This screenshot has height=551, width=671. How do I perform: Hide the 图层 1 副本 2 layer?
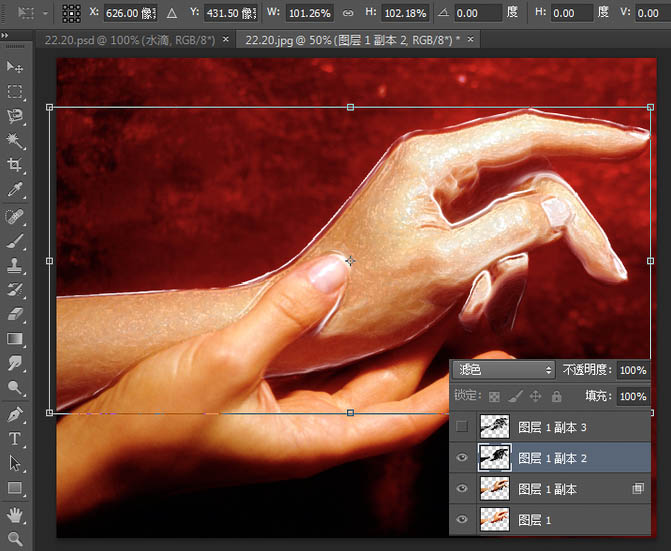tap(462, 457)
